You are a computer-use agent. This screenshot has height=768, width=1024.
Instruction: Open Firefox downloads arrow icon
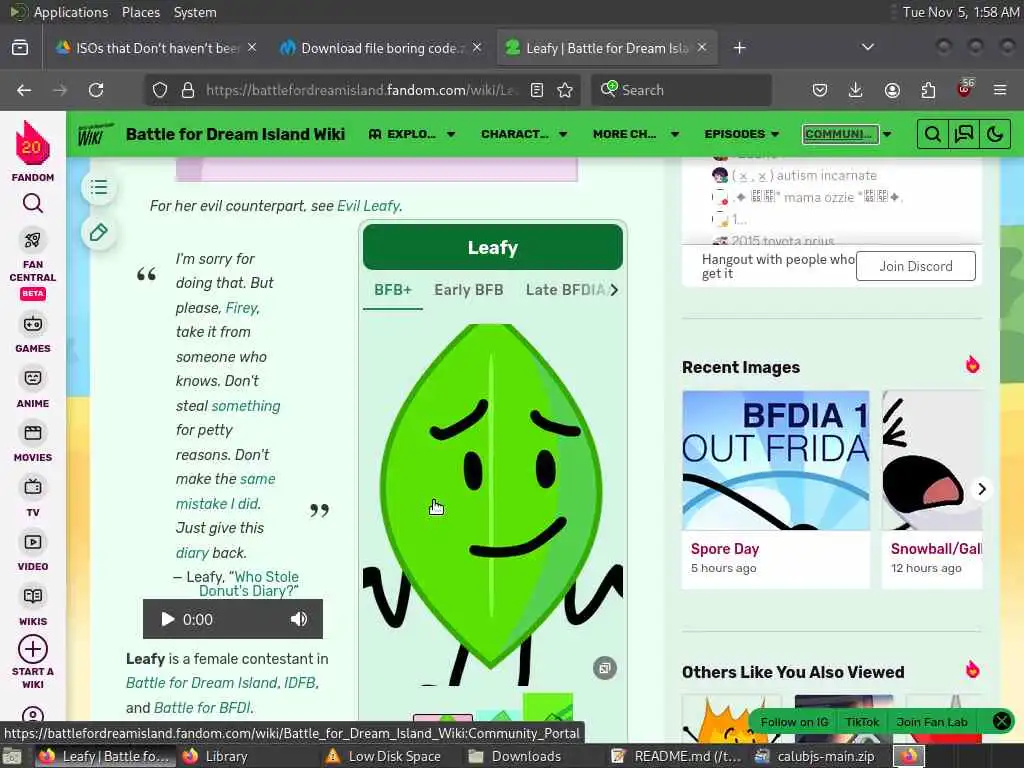(x=855, y=90)
